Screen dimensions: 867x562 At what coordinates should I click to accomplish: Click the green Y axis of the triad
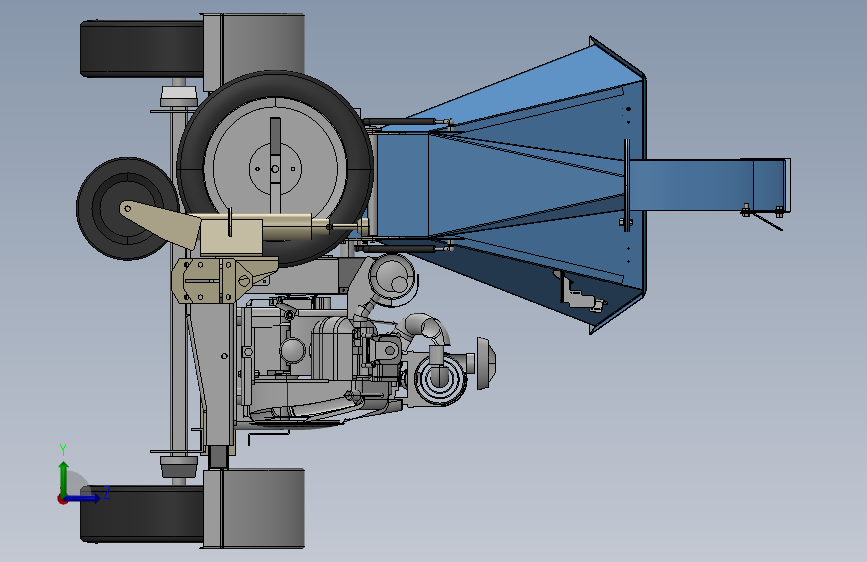click(64, 477)
